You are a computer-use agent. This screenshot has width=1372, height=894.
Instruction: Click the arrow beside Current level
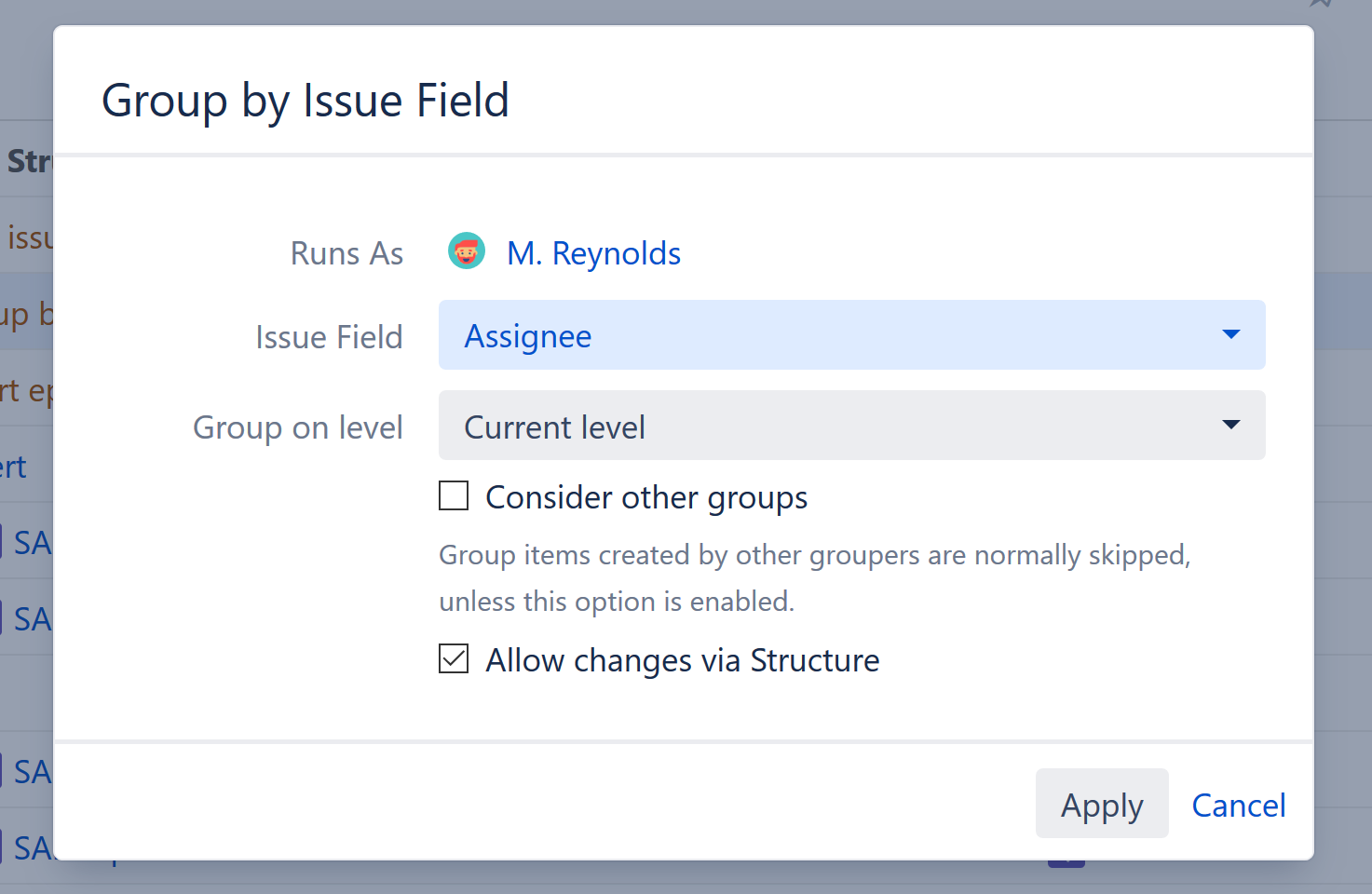click(x=1230, y=425)
